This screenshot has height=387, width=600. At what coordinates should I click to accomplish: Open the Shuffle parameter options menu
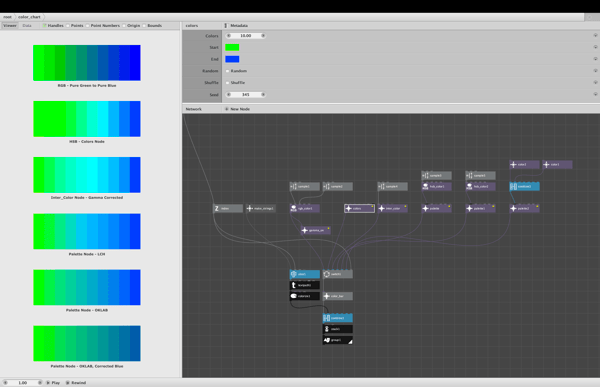[x=595, y=82]
